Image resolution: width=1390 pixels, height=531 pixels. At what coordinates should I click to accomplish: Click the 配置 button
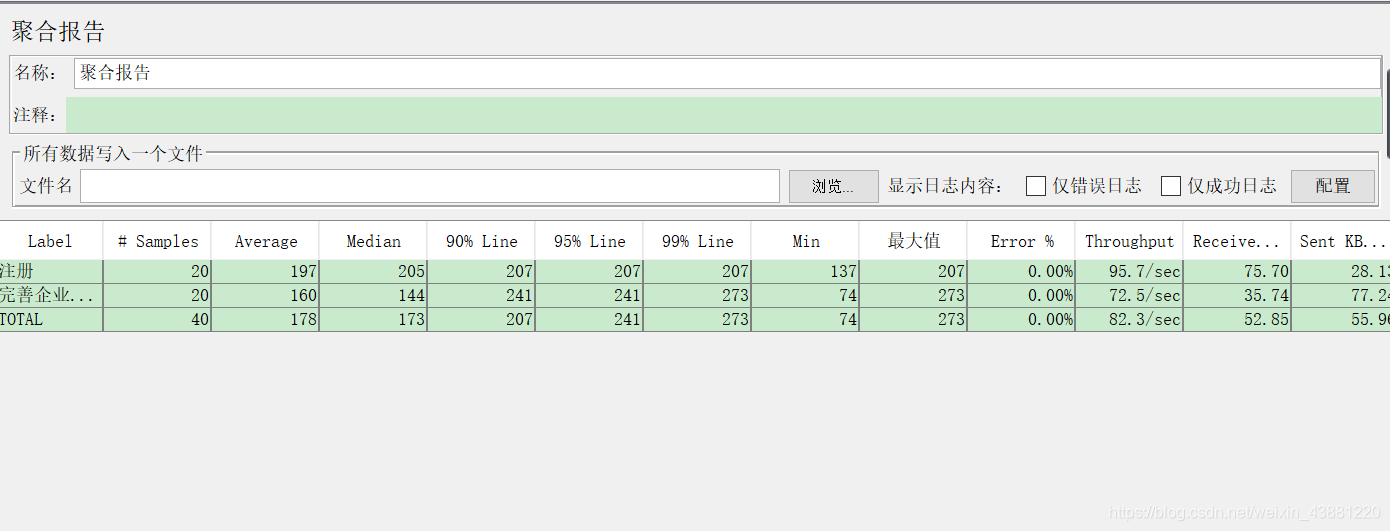tap(1333, 186)
